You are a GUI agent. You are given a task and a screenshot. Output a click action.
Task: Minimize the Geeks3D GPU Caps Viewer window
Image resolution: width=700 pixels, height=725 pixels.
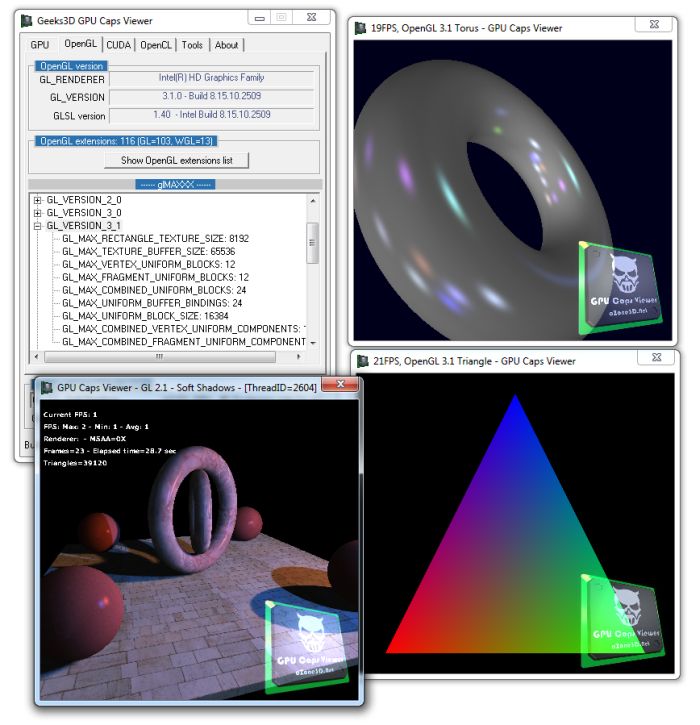pyautogui.click(x=260, y=18)
